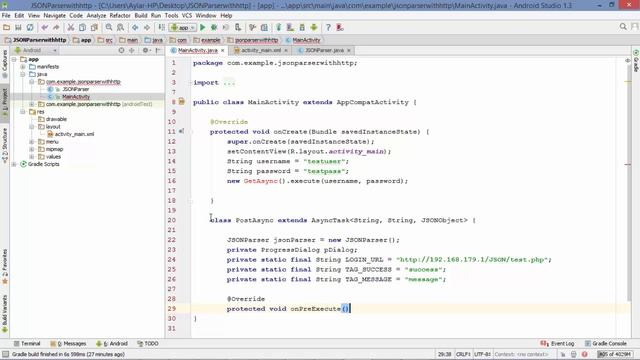
Task: Open Project panel settings gear
Action: point(145,50)
